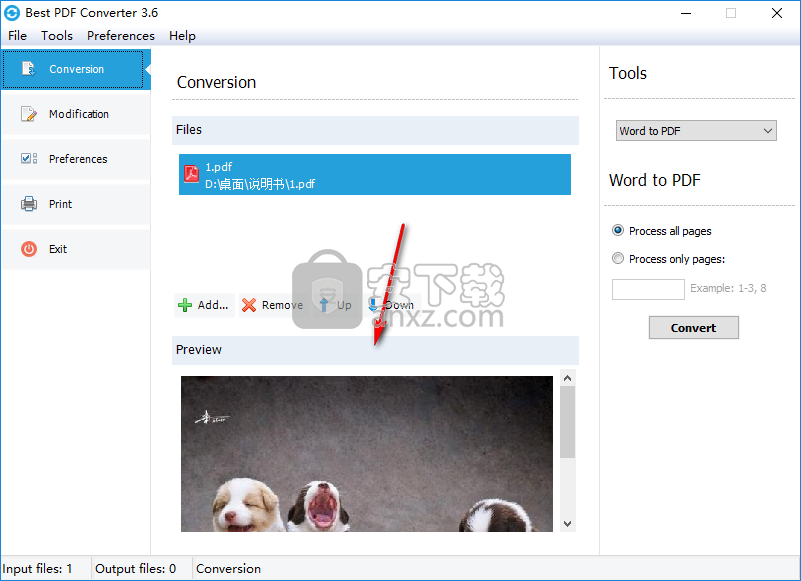Click the Input files: 1 status text
This screenshot has height=581, width=801.
37,569
